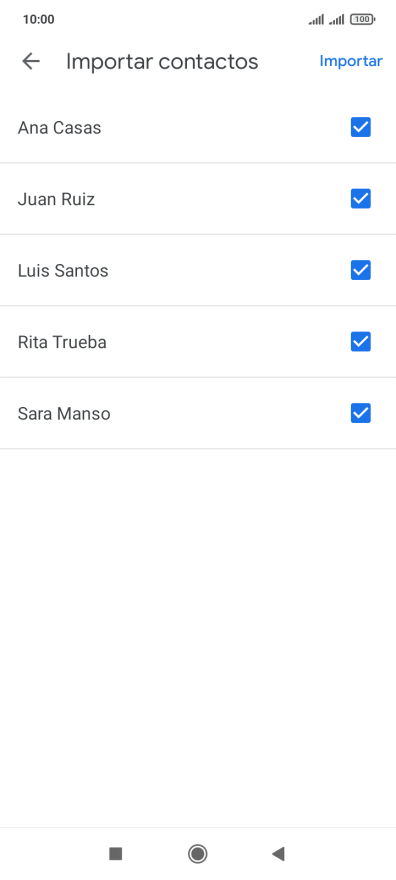Toggle the Sara Manso checkbox
This screenshot has width=396, height=880.
tap(361, 414)
